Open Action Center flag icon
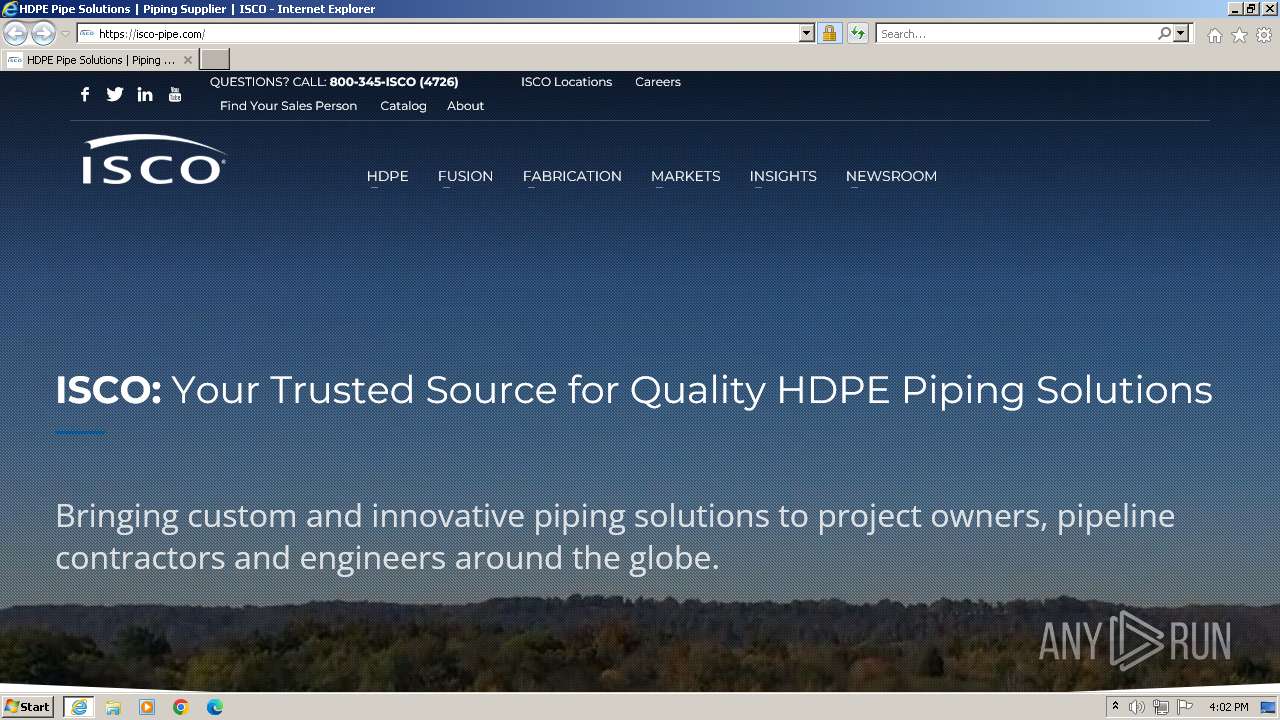The image size is (1280, 720). (x=1185, y=707)
